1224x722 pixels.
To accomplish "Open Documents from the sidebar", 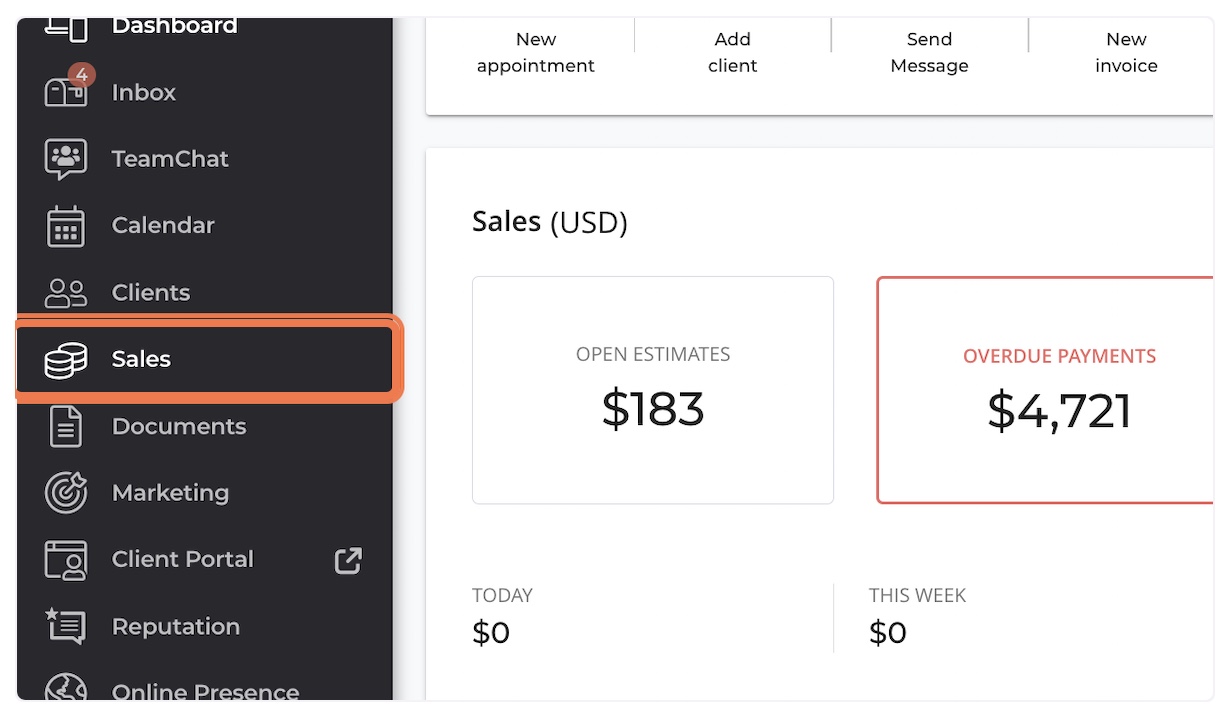I will [179, 427].
